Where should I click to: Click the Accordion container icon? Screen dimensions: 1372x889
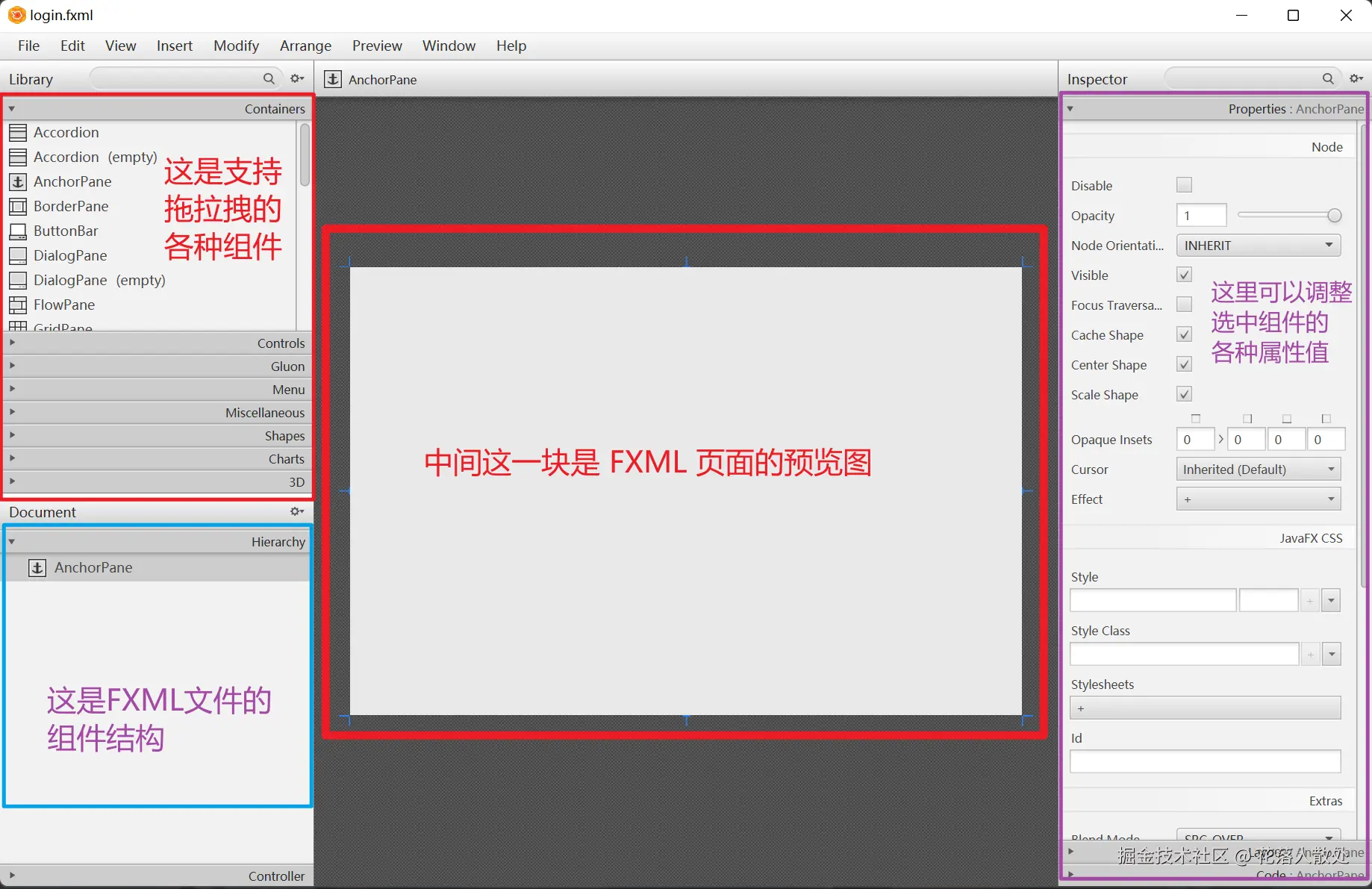[18, 133]
